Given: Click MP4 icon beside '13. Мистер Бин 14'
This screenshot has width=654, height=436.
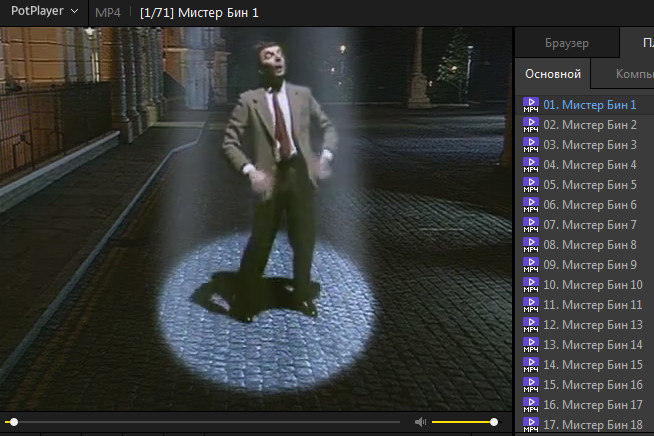Looking at the screenshot, I should tap(531, 345).
